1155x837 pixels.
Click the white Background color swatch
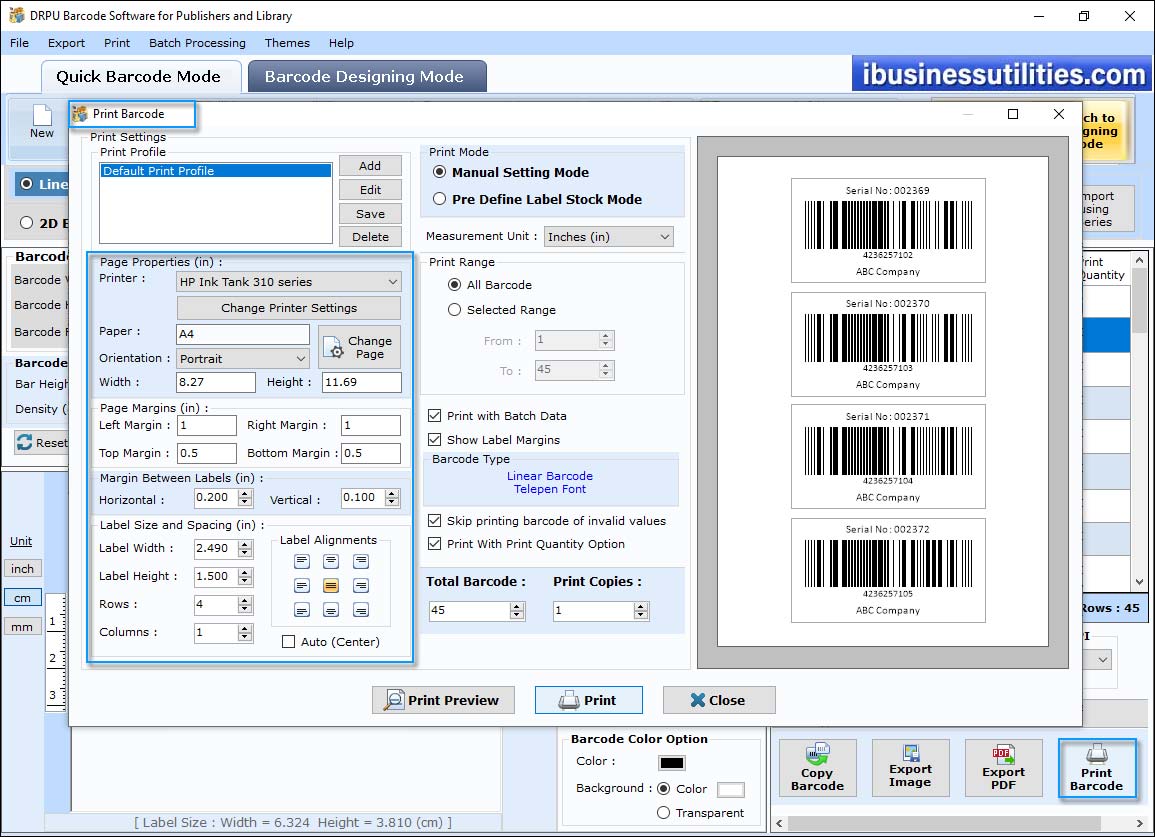[x=731, y=789]
